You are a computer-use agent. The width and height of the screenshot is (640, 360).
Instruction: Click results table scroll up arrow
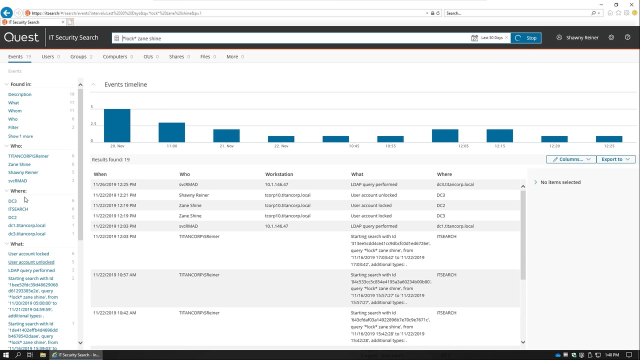[x=523, y=186]
